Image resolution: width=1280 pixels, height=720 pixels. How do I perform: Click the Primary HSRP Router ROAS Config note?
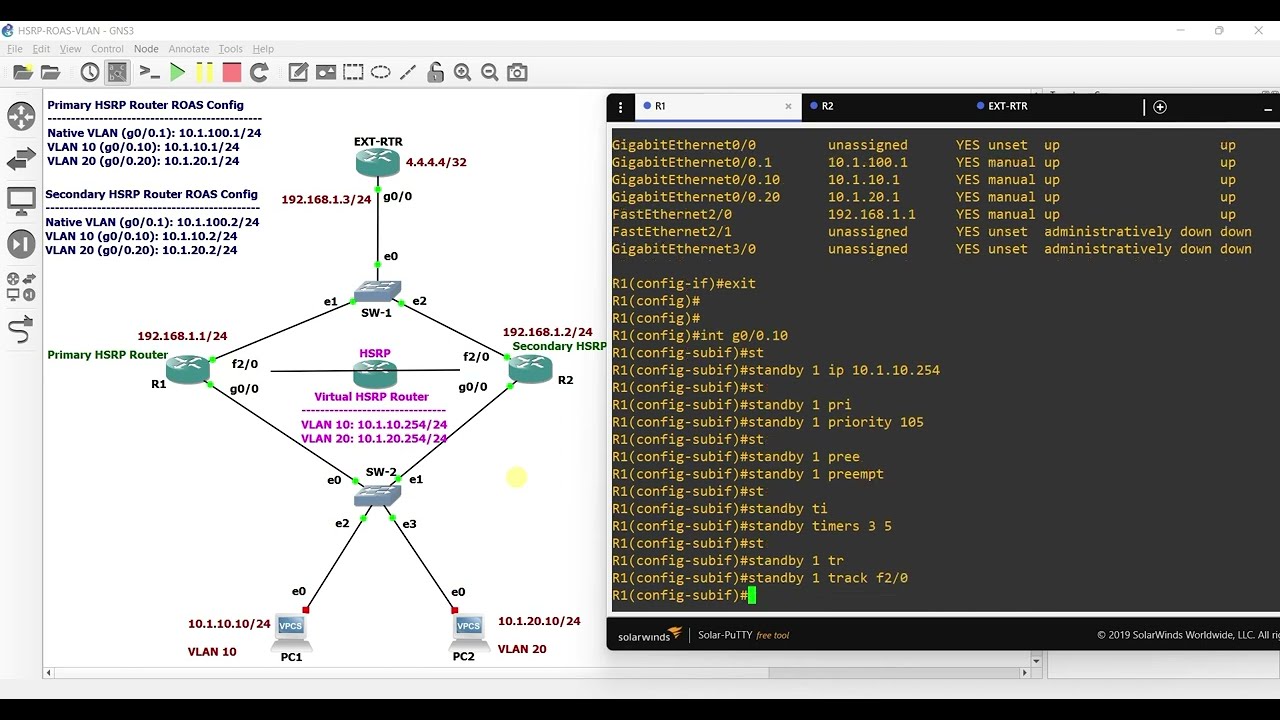coord(145,105)
